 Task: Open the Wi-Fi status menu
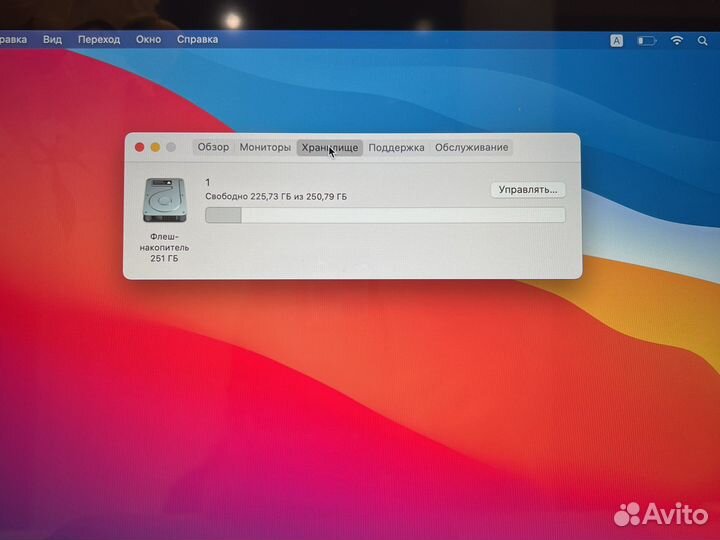677,40
